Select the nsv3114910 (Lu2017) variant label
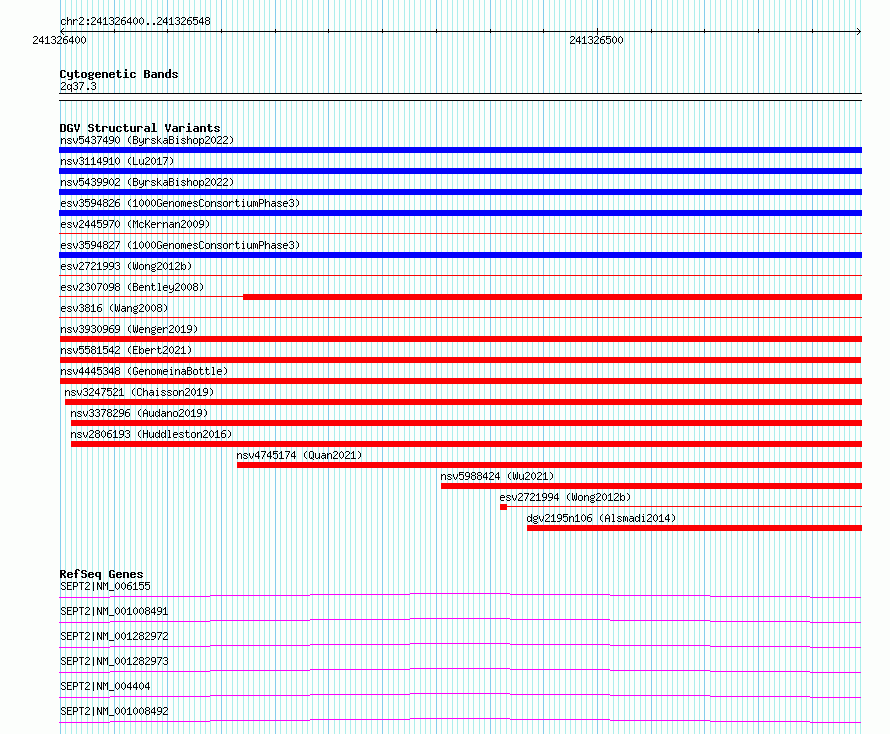Image resolution: width=890 pixels, height=734 pixels. coord(117,161)
